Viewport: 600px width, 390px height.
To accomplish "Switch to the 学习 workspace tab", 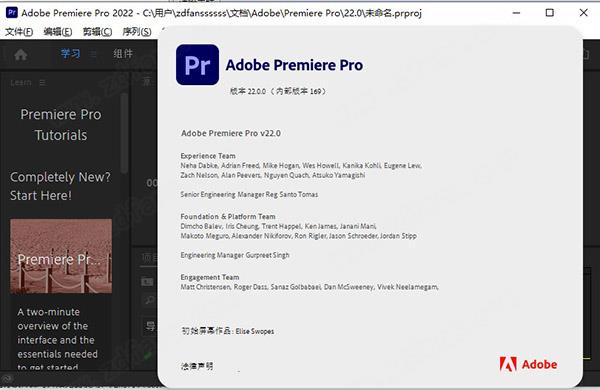I will click(x=70, y=54).
